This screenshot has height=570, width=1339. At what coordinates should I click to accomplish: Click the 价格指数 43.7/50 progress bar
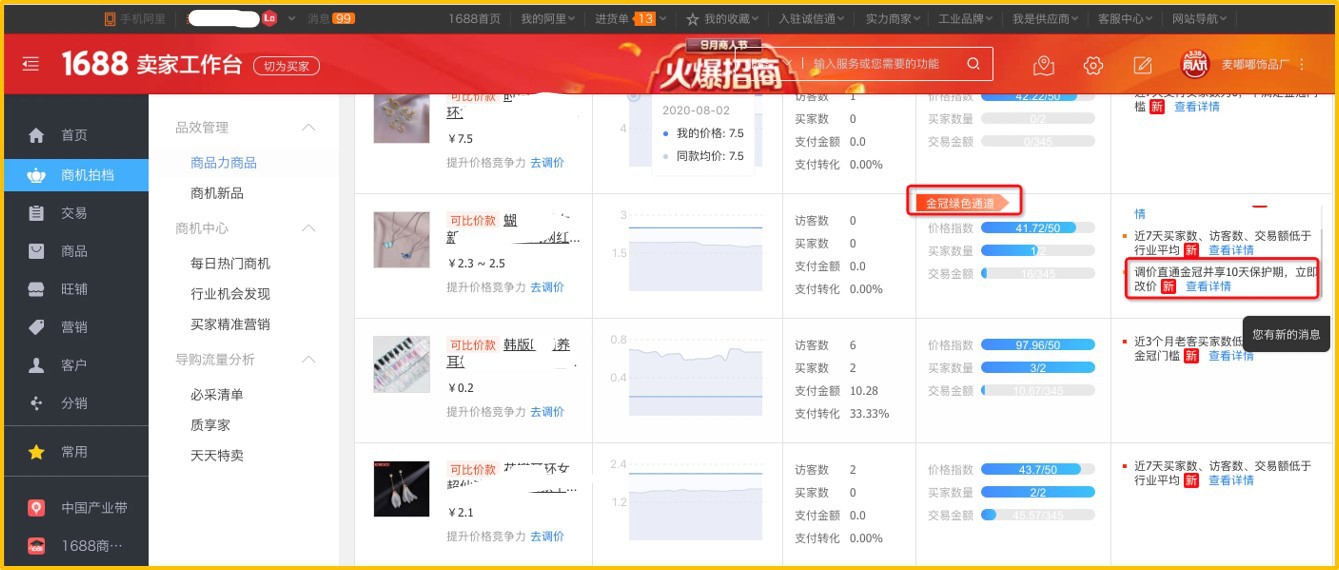(1038, 470)
